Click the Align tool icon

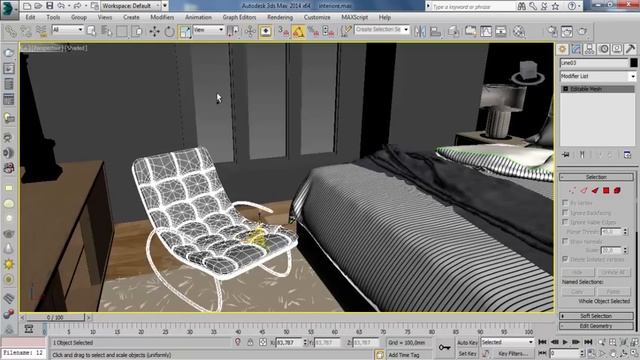coord(435,31)
